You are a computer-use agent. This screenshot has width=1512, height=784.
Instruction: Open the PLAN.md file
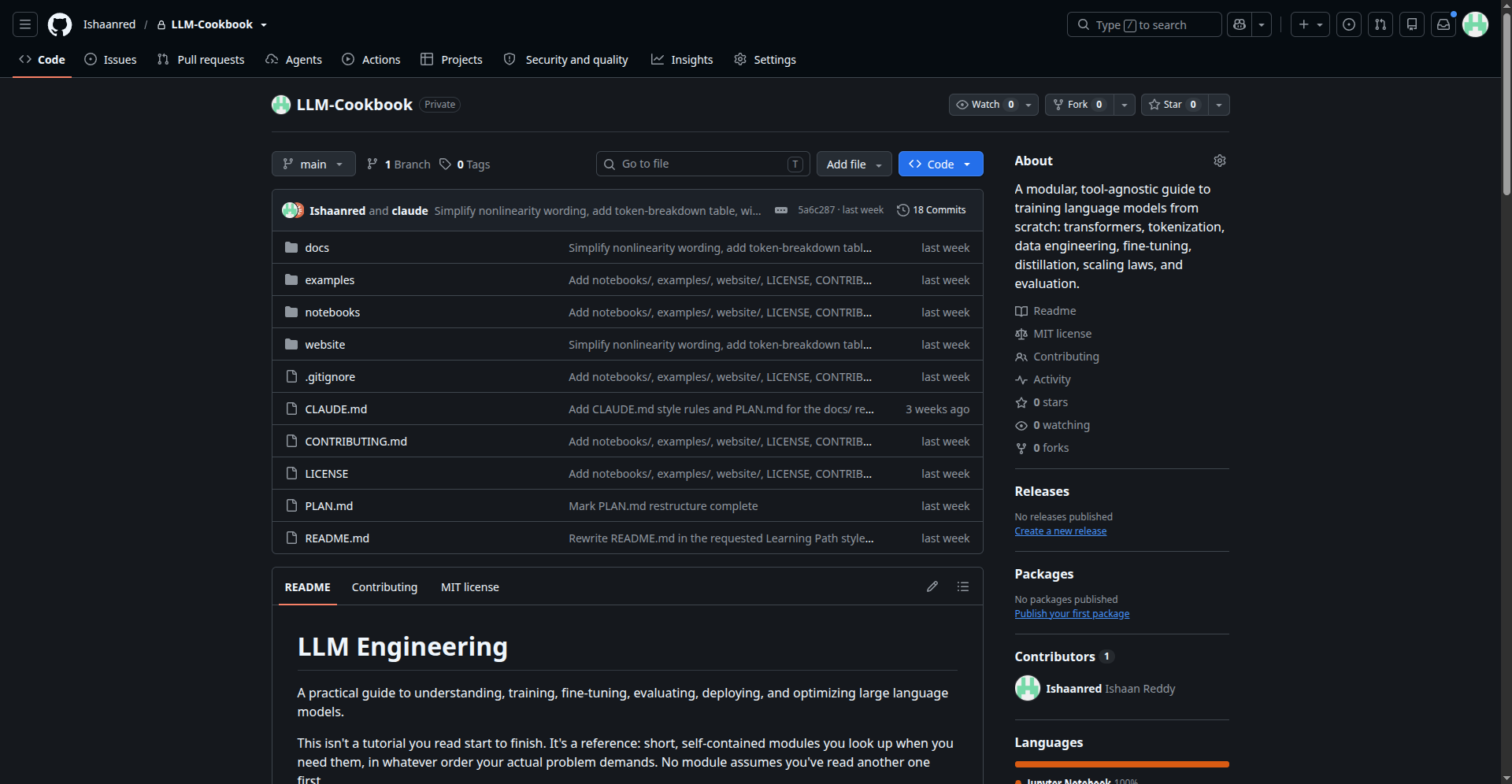(x=329, y=506)
